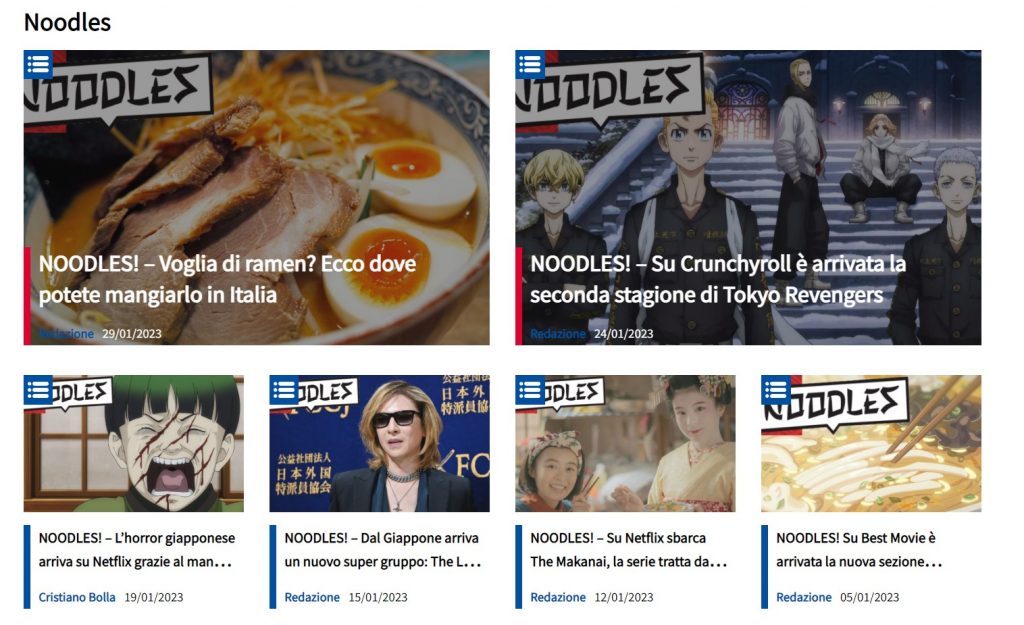The image size is (1024, 625).
Task: Click the Noodles section heading
Action: [67, 22]
